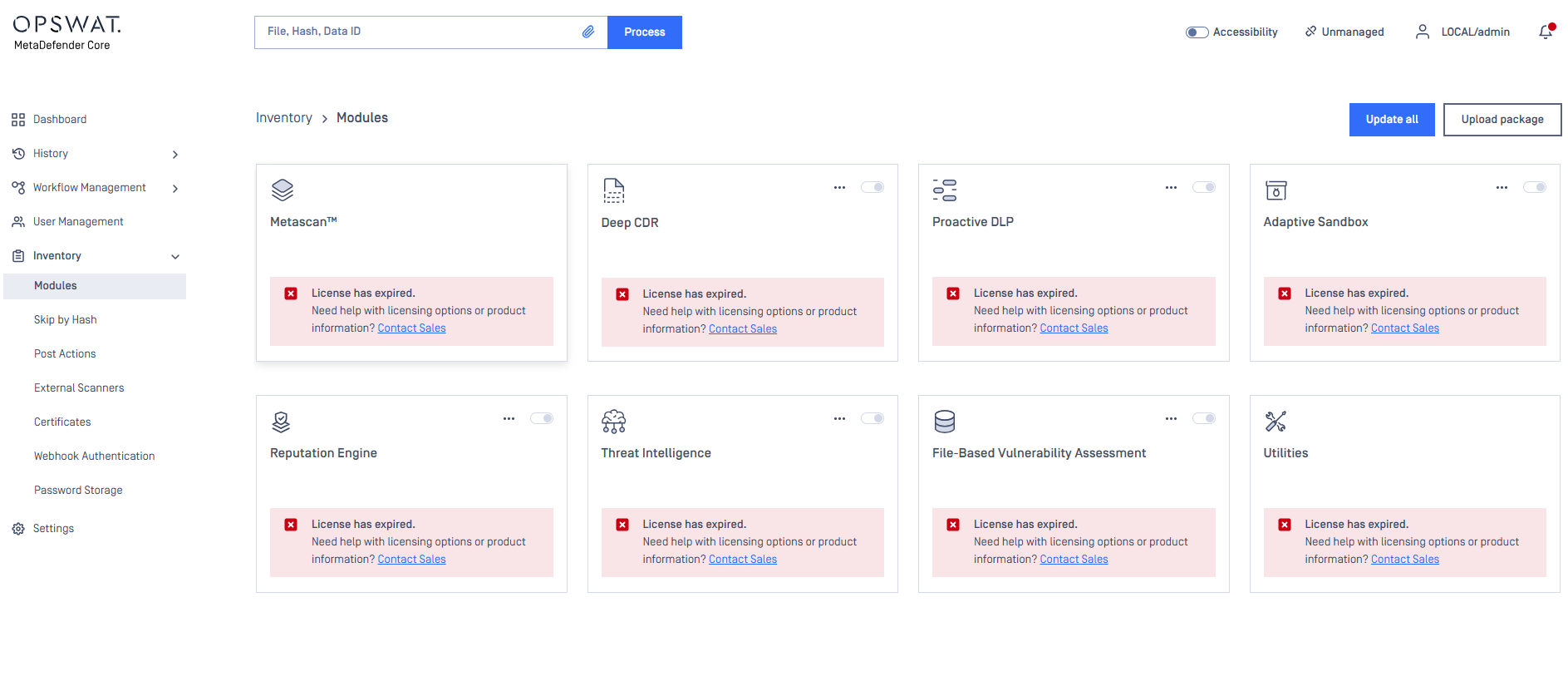Click the Metascan module layers icon
Image resolution: width=1568 pixels, height=676 pixels.
(x=283, y=190)
